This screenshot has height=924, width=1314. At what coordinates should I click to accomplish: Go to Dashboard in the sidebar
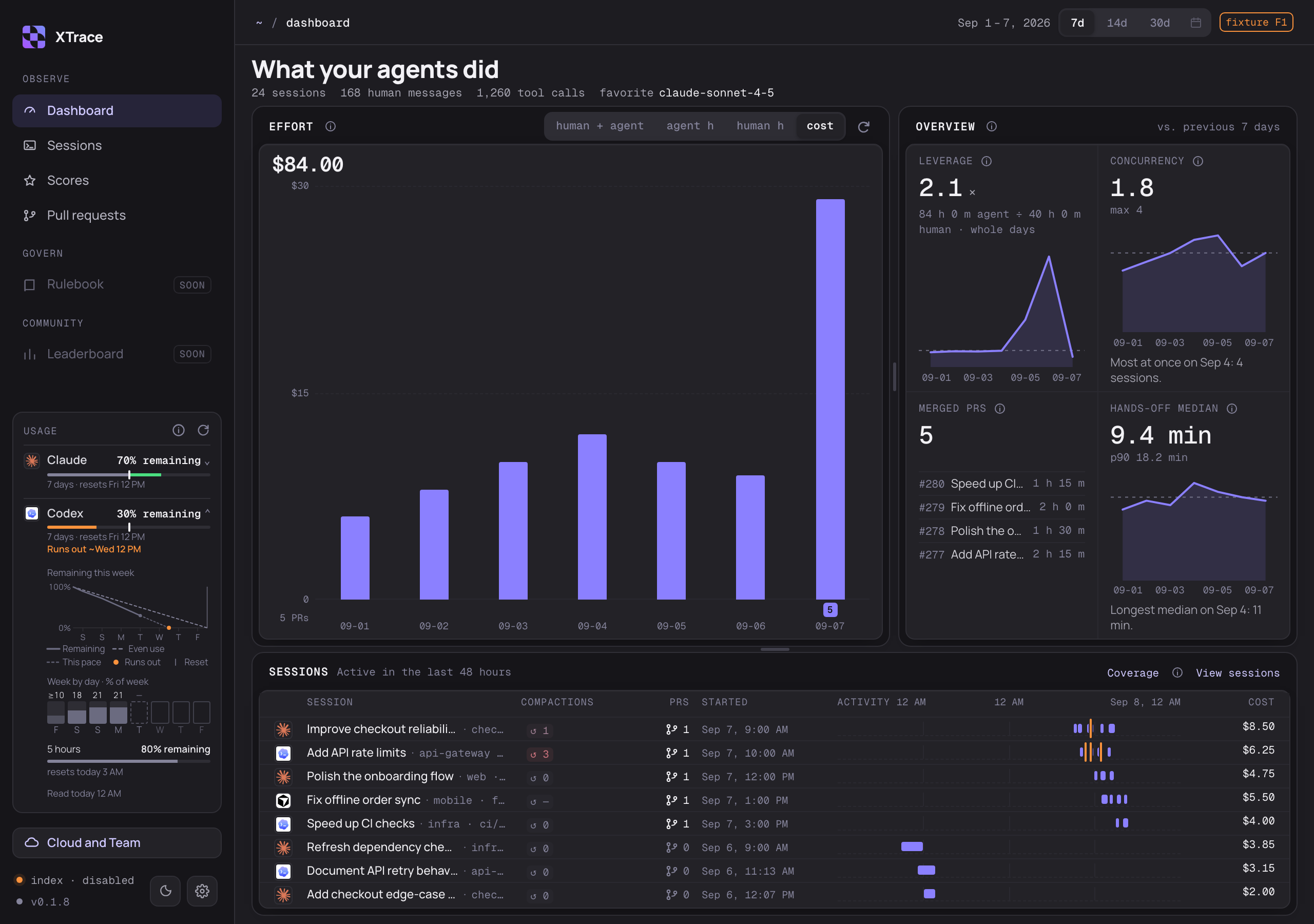[x=117, y=110]
